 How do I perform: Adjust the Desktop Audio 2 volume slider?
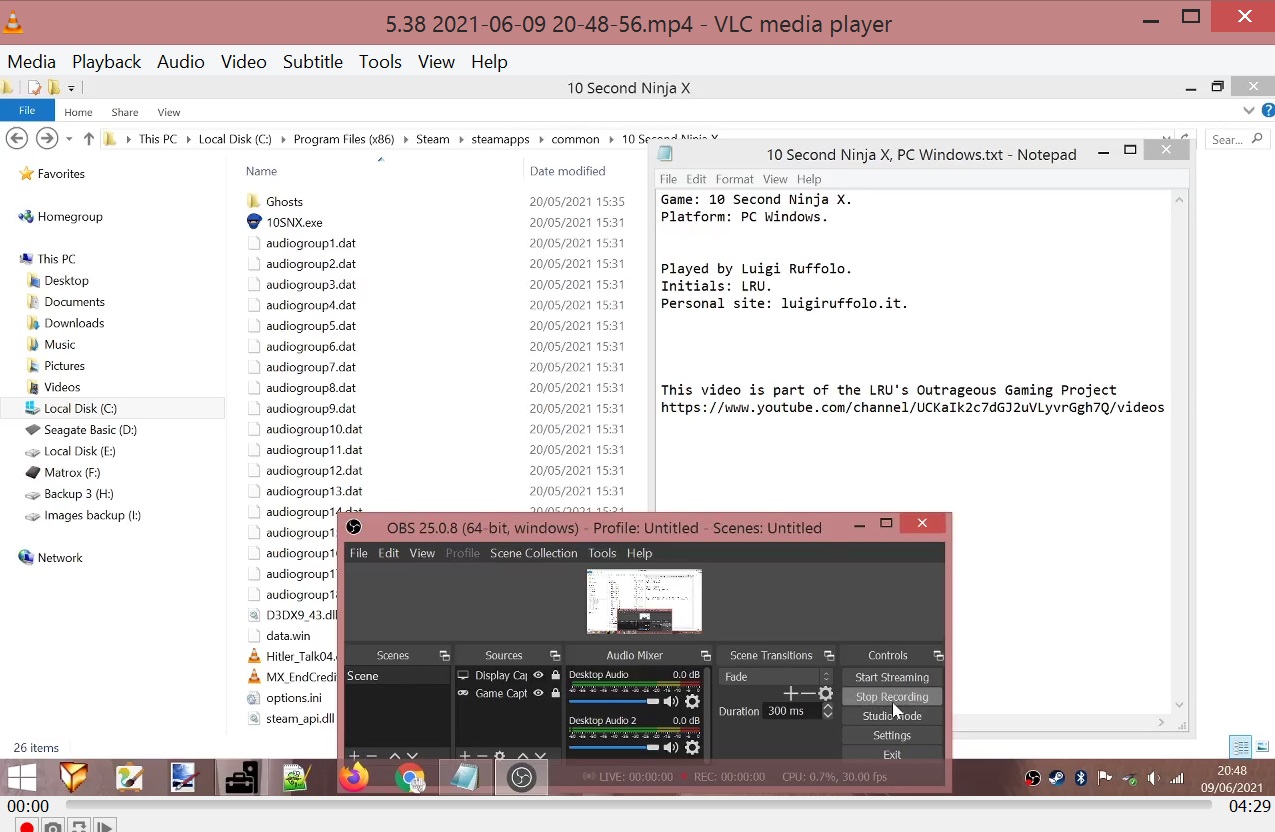[614, 747]
